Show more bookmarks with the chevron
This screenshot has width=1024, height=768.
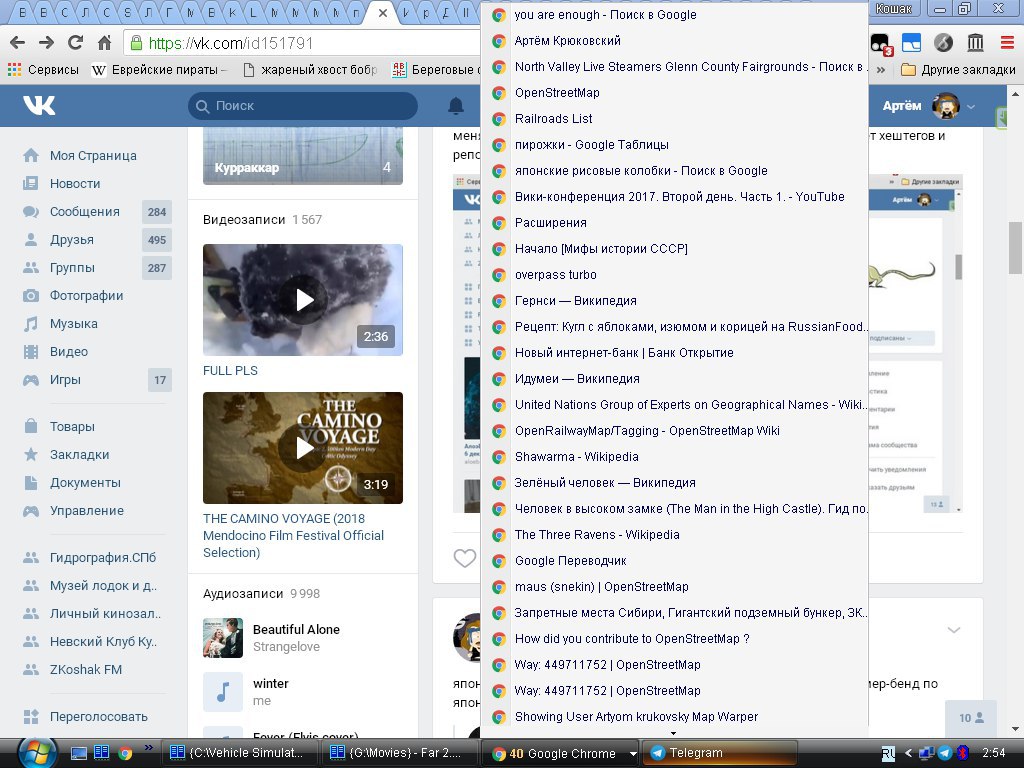[x=881, y=70]
